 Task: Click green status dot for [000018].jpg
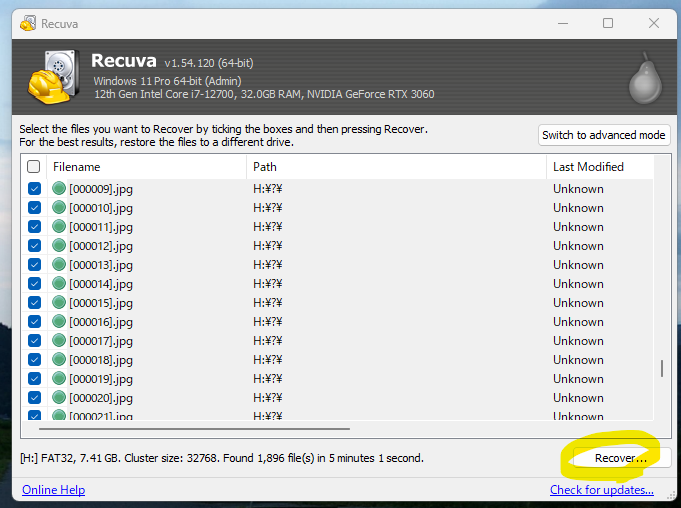pos(59,360)
